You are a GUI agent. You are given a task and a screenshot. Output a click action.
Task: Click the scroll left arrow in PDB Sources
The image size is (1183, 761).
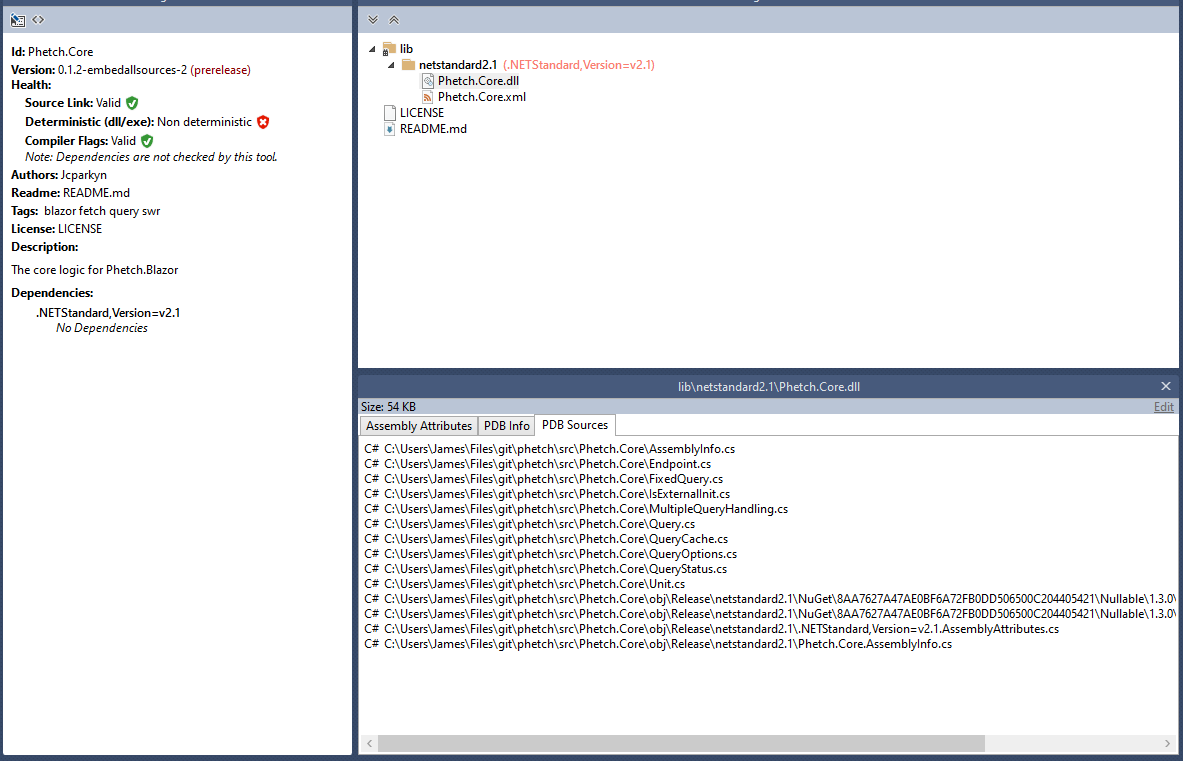point(369,744)
